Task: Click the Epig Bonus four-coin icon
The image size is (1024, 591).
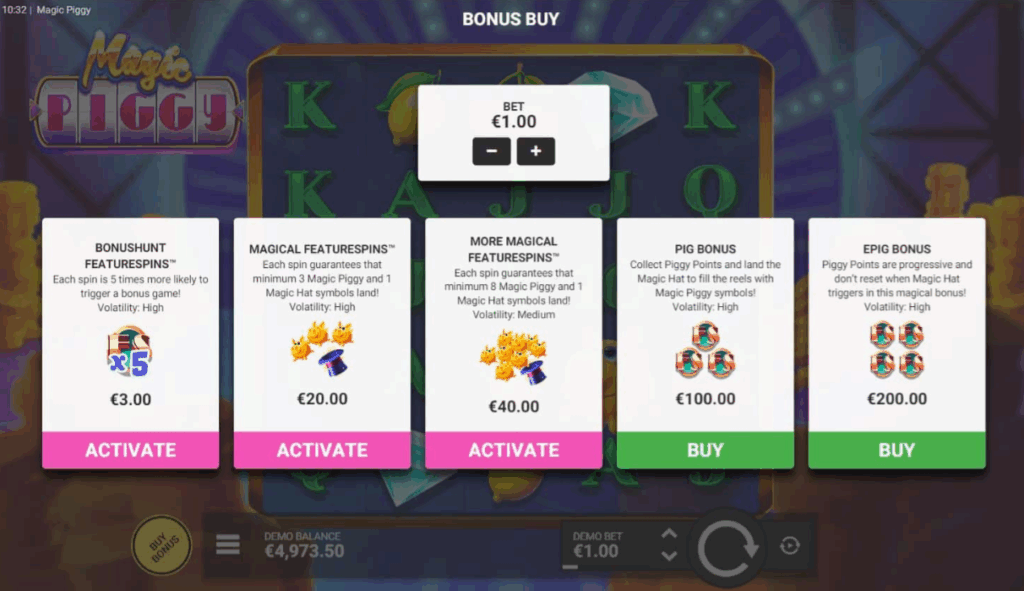Action: tap(897, 351)
